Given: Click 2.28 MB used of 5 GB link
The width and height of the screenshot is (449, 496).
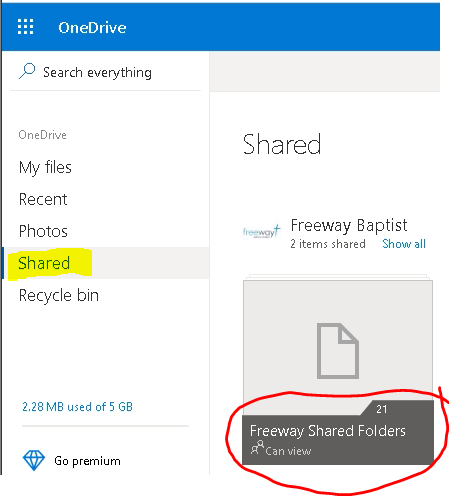Looking at the screenshot, I should coord(77,407).
